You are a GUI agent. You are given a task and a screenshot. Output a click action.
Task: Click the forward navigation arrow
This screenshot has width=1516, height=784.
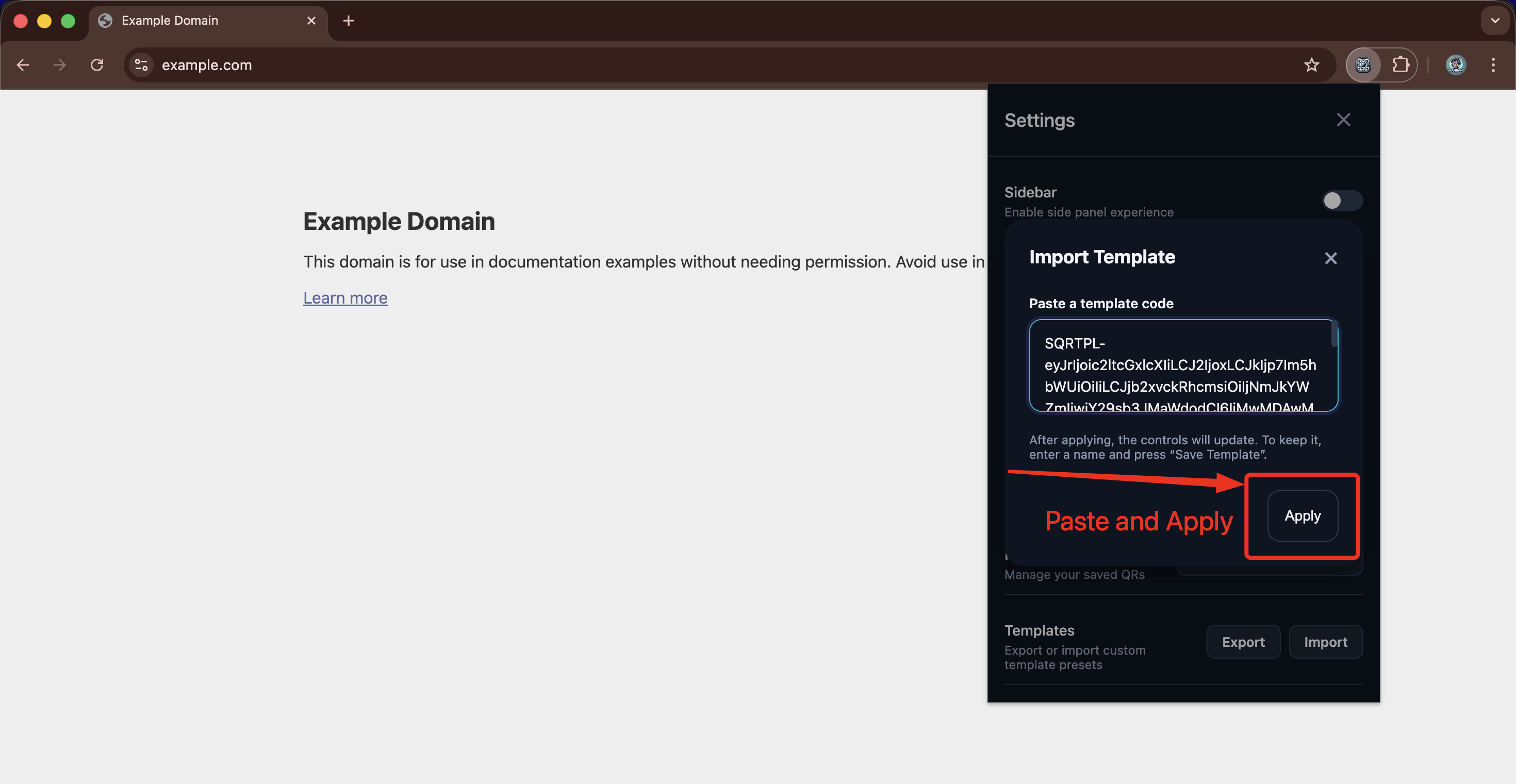(x=59, y=65)
